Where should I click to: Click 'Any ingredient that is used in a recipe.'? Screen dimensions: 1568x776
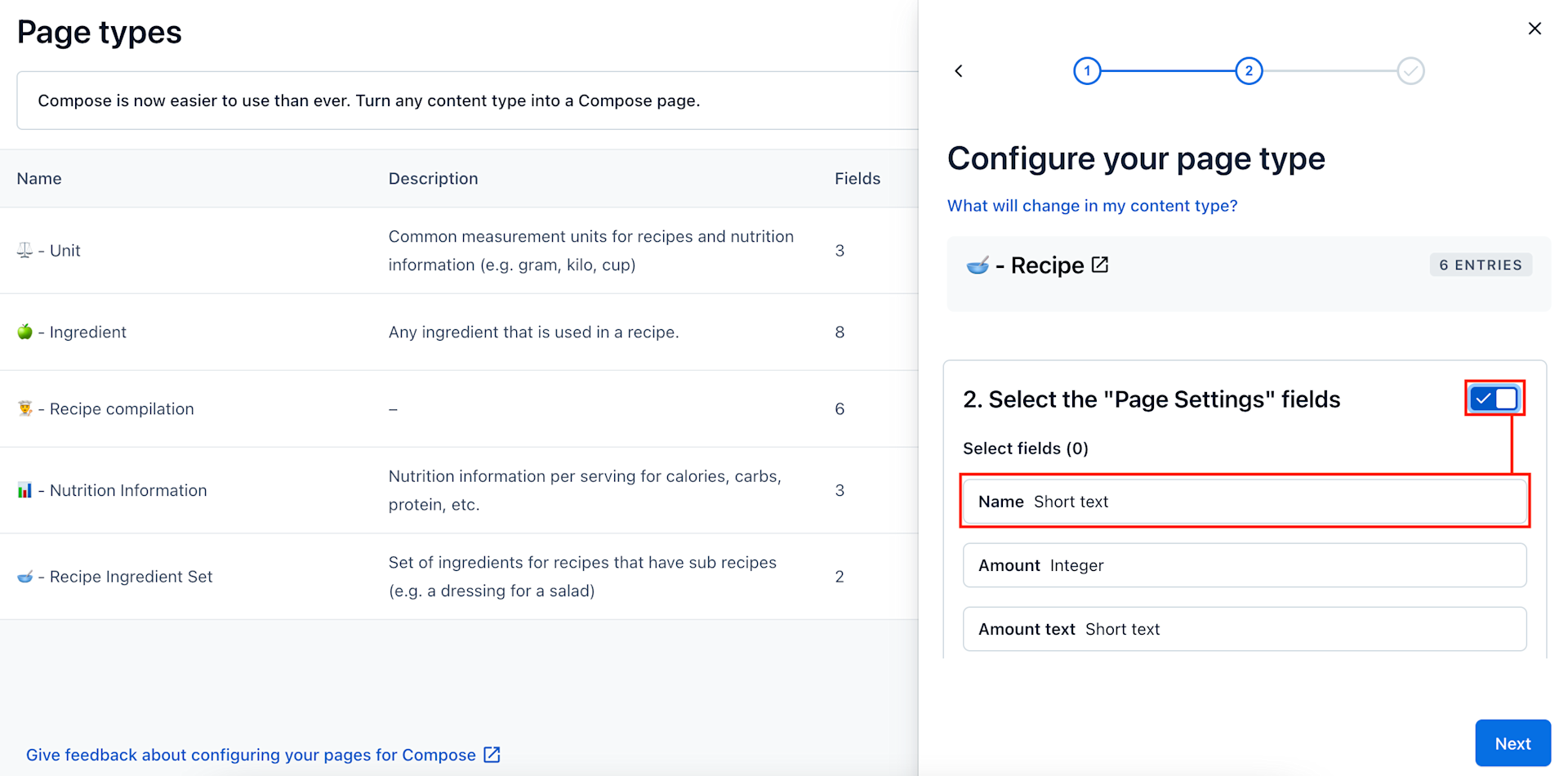(x=533, y=332)
